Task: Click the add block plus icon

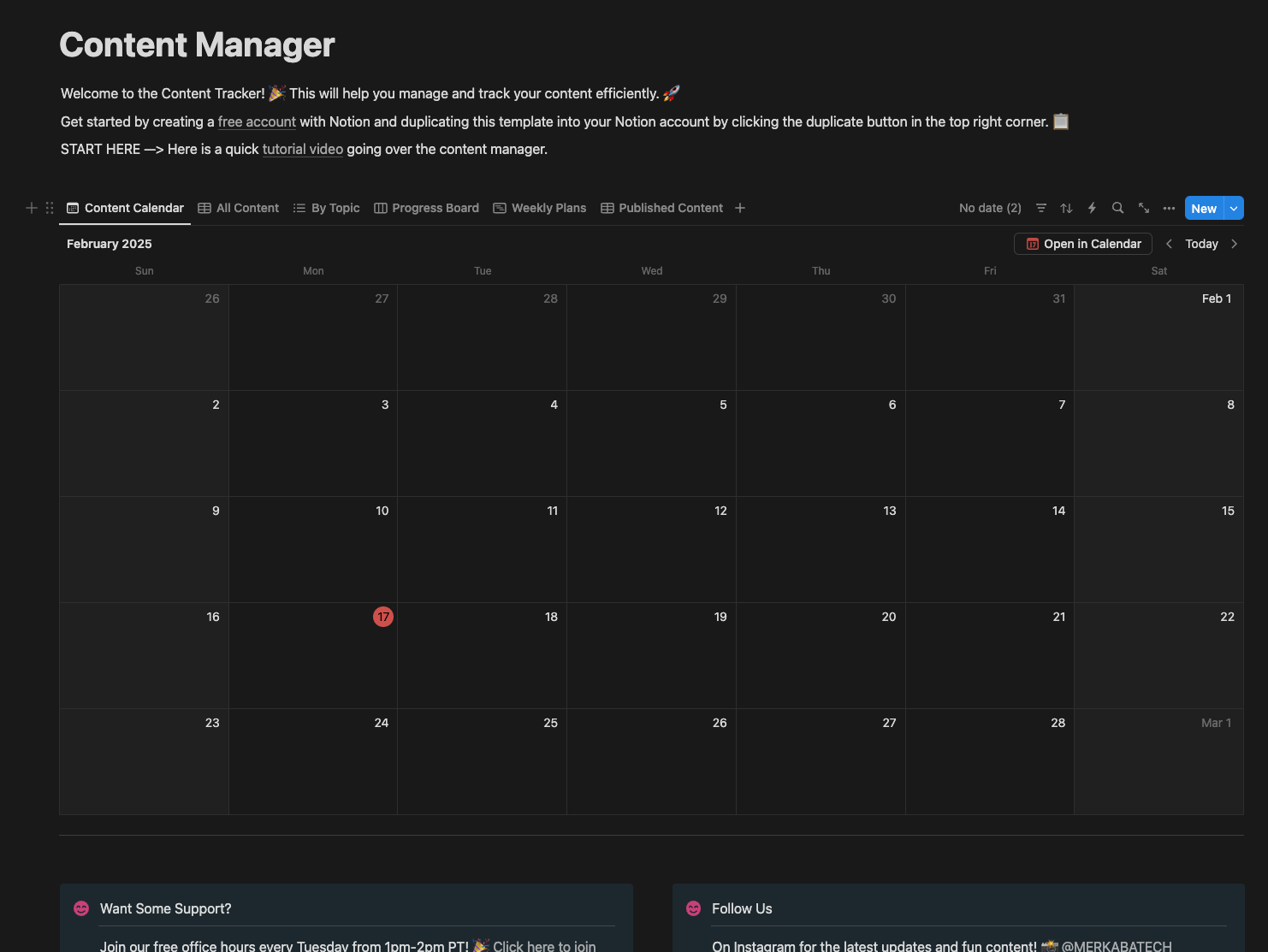Action: (x=32, y=208)
